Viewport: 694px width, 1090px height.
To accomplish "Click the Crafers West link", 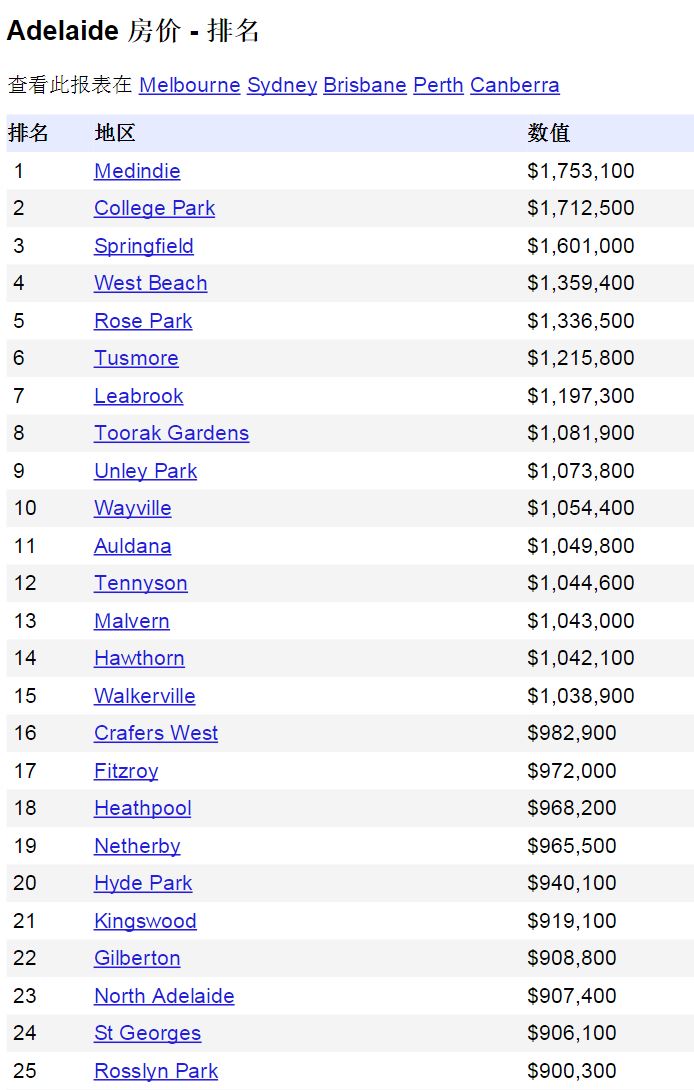I will tap(155, 733).
